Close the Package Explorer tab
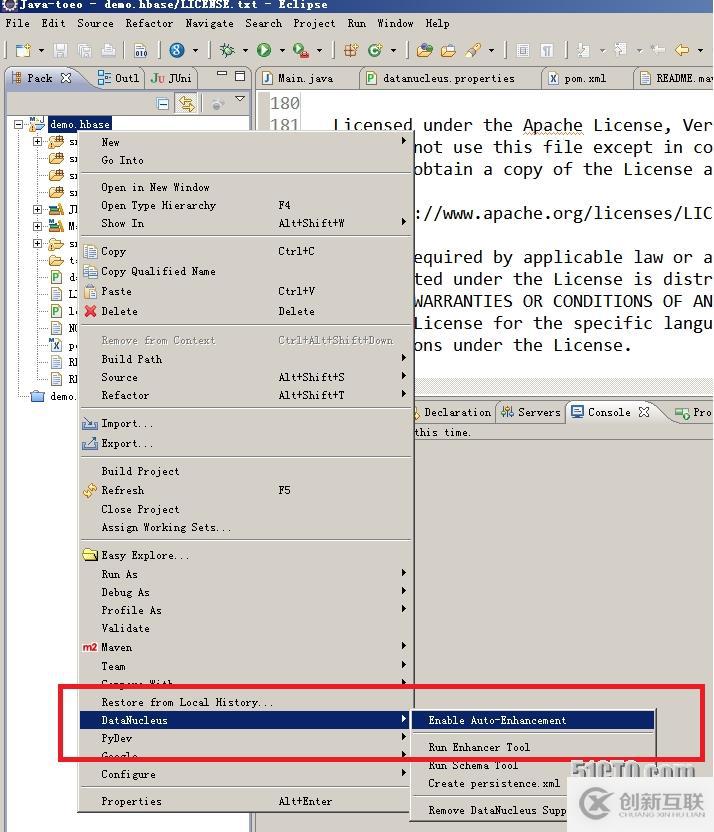 click(66, 78)
